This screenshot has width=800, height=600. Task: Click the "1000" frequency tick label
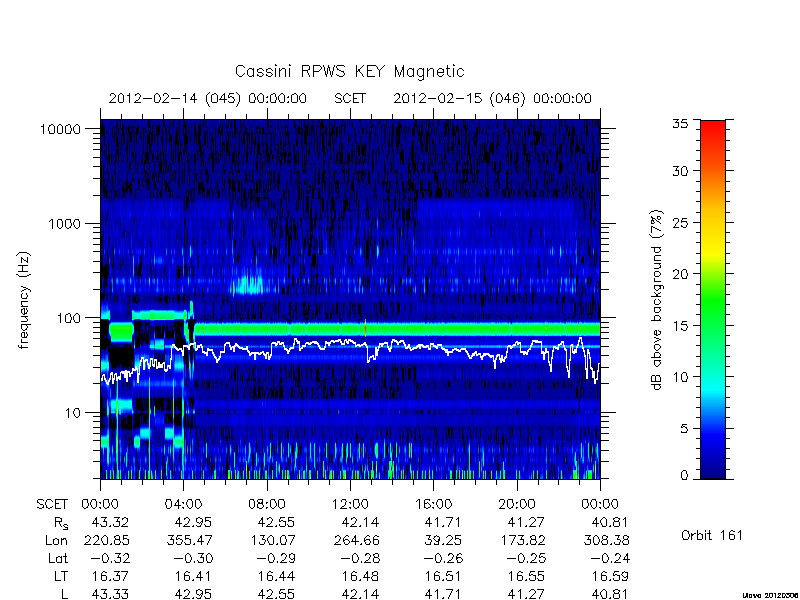click(65, 224)
